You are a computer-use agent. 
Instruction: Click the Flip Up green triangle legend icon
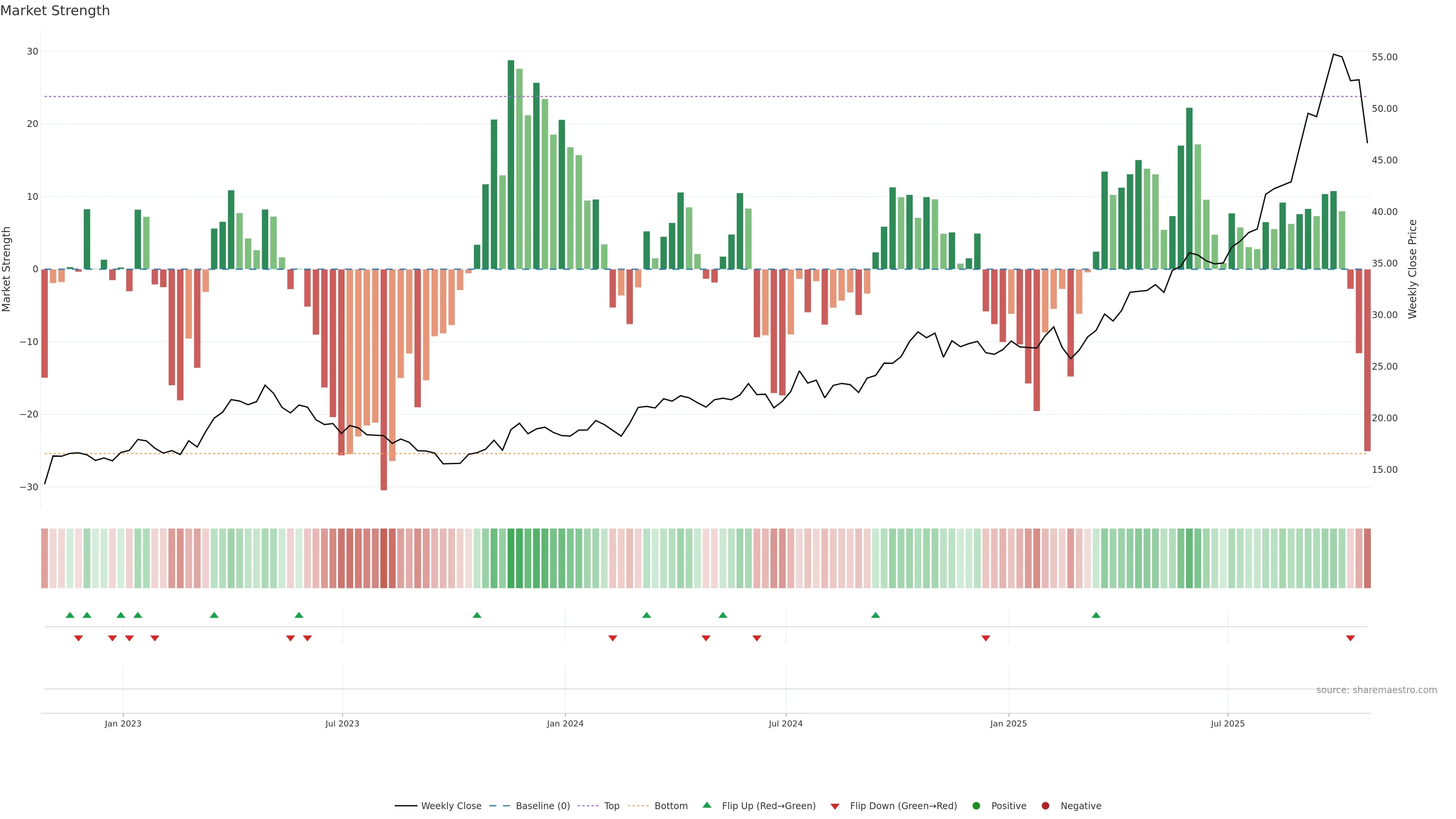706,805
